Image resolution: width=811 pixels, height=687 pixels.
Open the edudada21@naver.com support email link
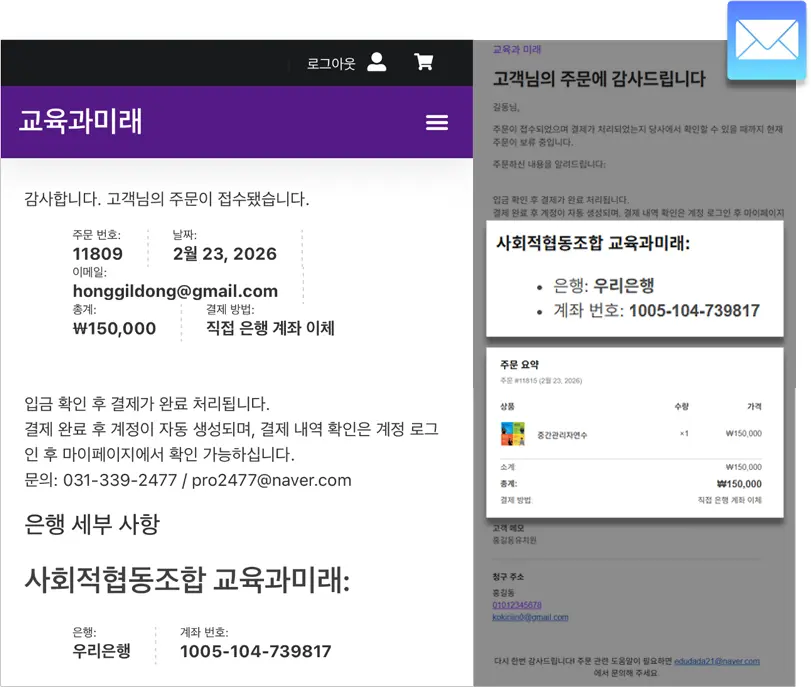click(x=716, y=661)
